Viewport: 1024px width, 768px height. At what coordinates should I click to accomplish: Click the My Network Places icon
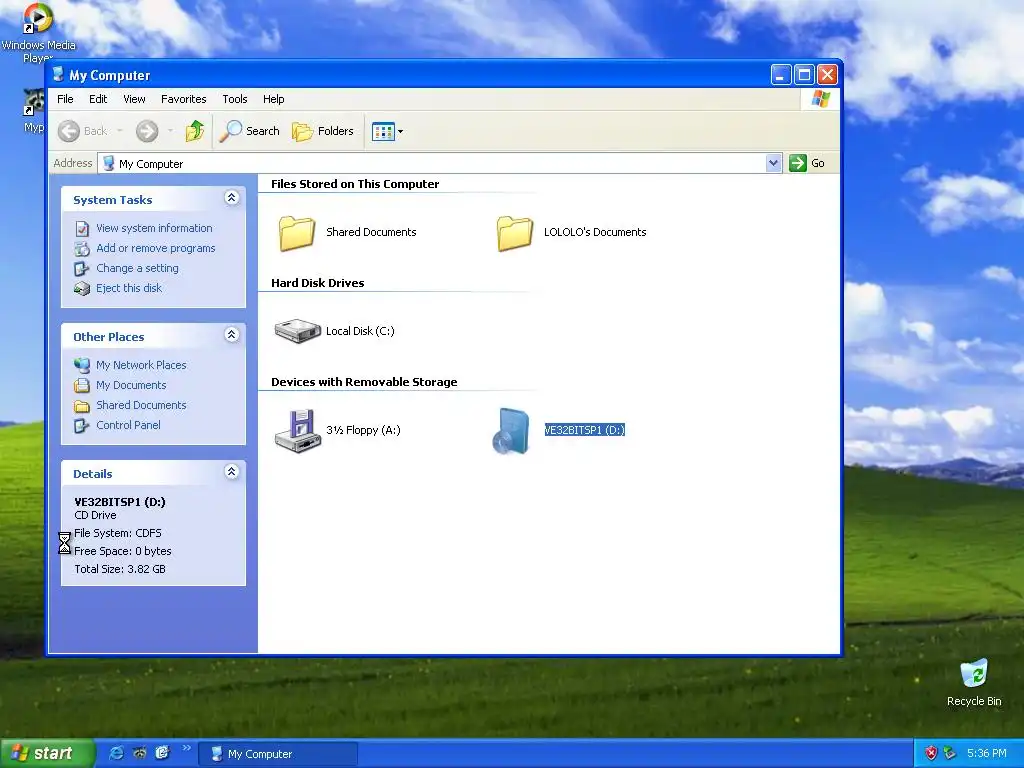click(x=82, y=365)
